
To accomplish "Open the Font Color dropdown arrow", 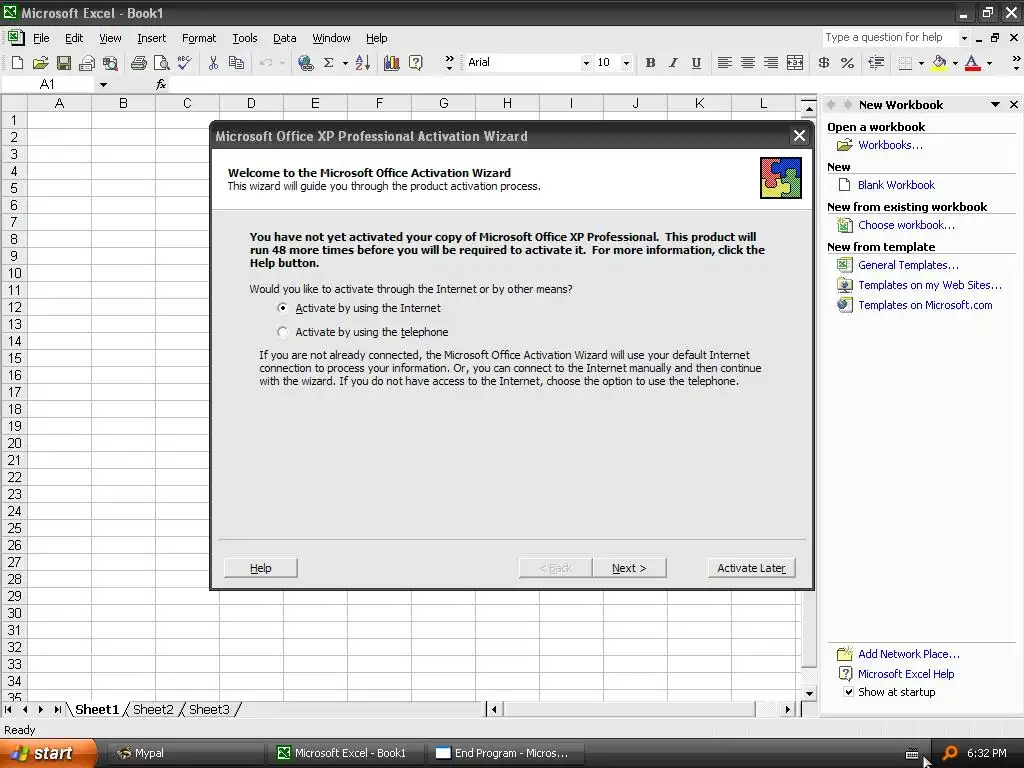I will 989,63.
